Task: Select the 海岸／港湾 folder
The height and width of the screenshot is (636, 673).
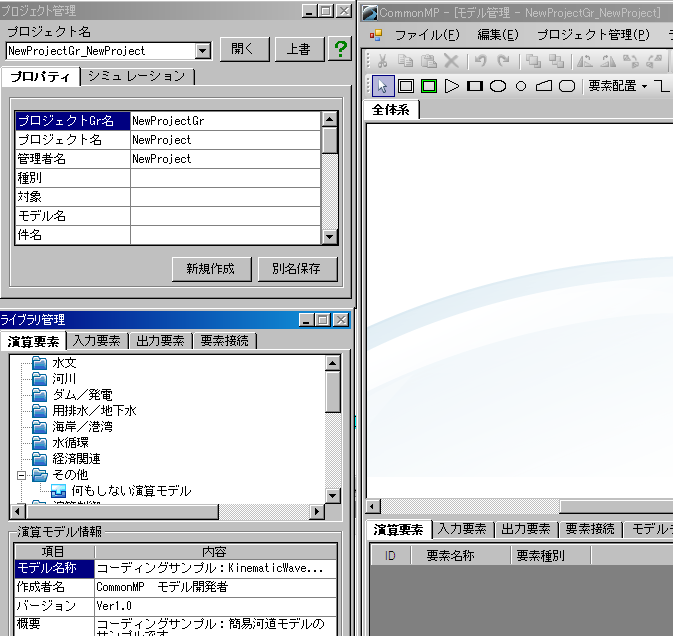Action: pos(82,427)
